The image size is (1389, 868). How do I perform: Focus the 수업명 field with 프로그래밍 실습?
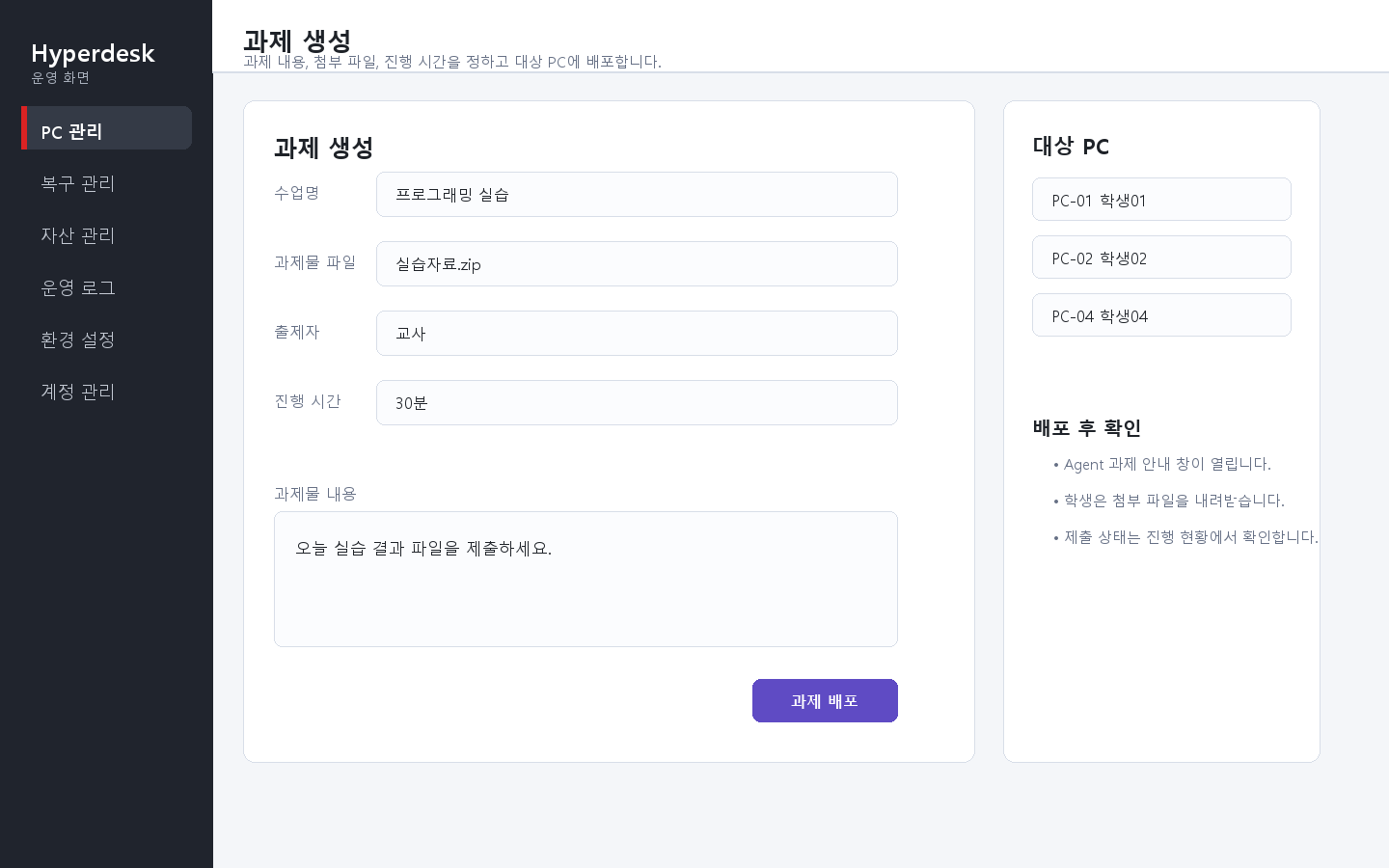click(x=637, y=195)
